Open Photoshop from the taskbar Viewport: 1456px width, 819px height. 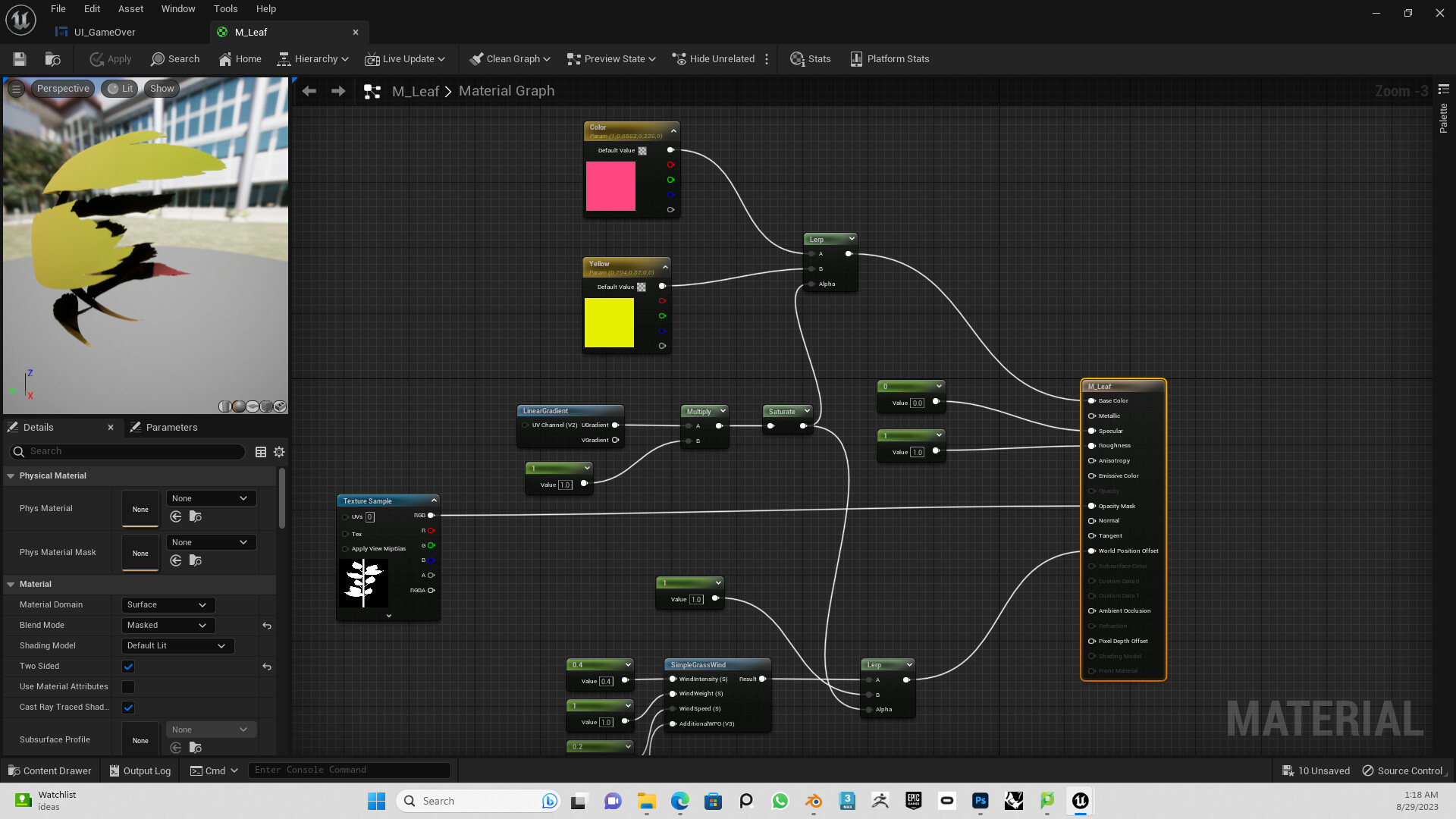point(980,801)
